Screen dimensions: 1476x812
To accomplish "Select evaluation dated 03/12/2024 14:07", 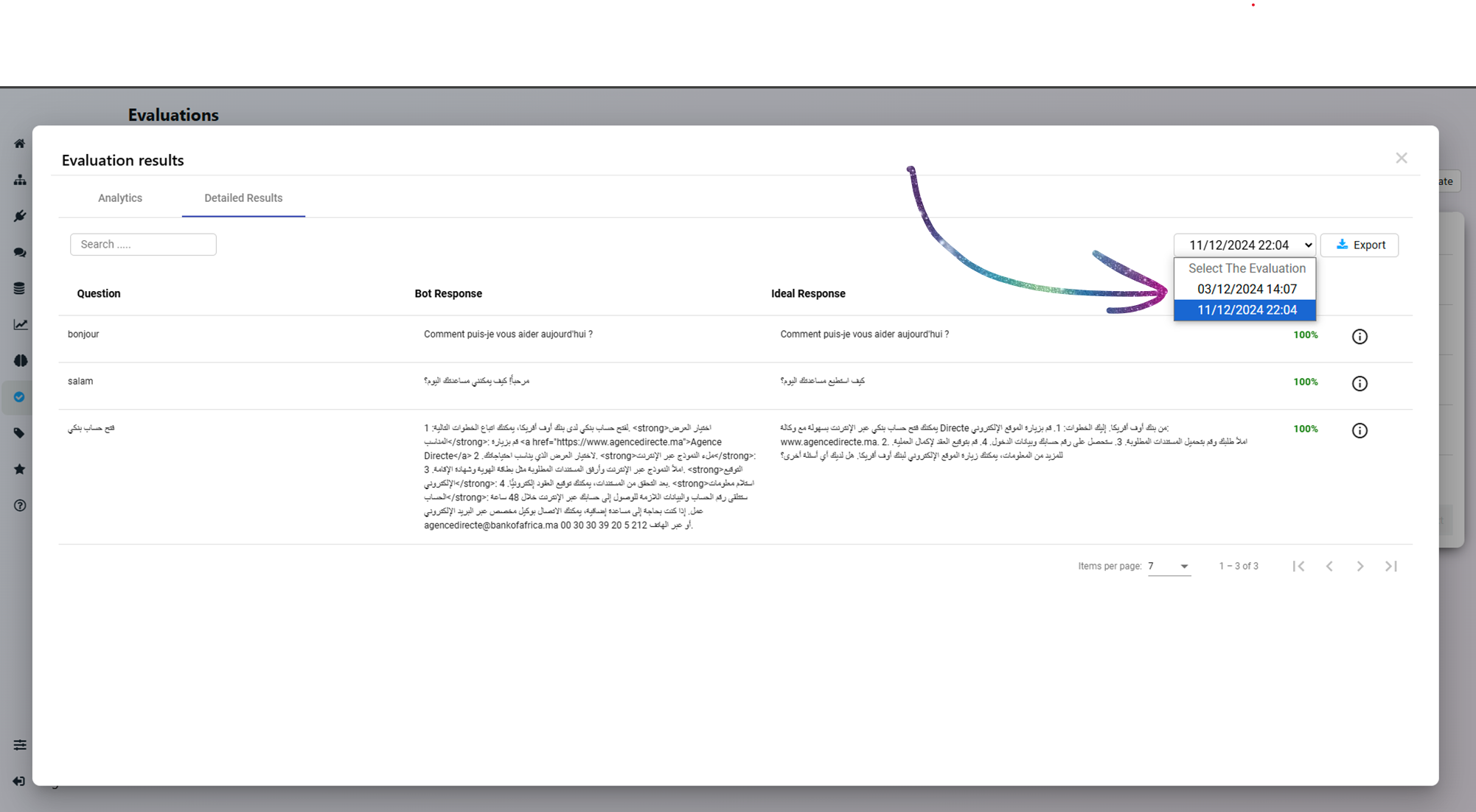I will [x=1246, y=289].
